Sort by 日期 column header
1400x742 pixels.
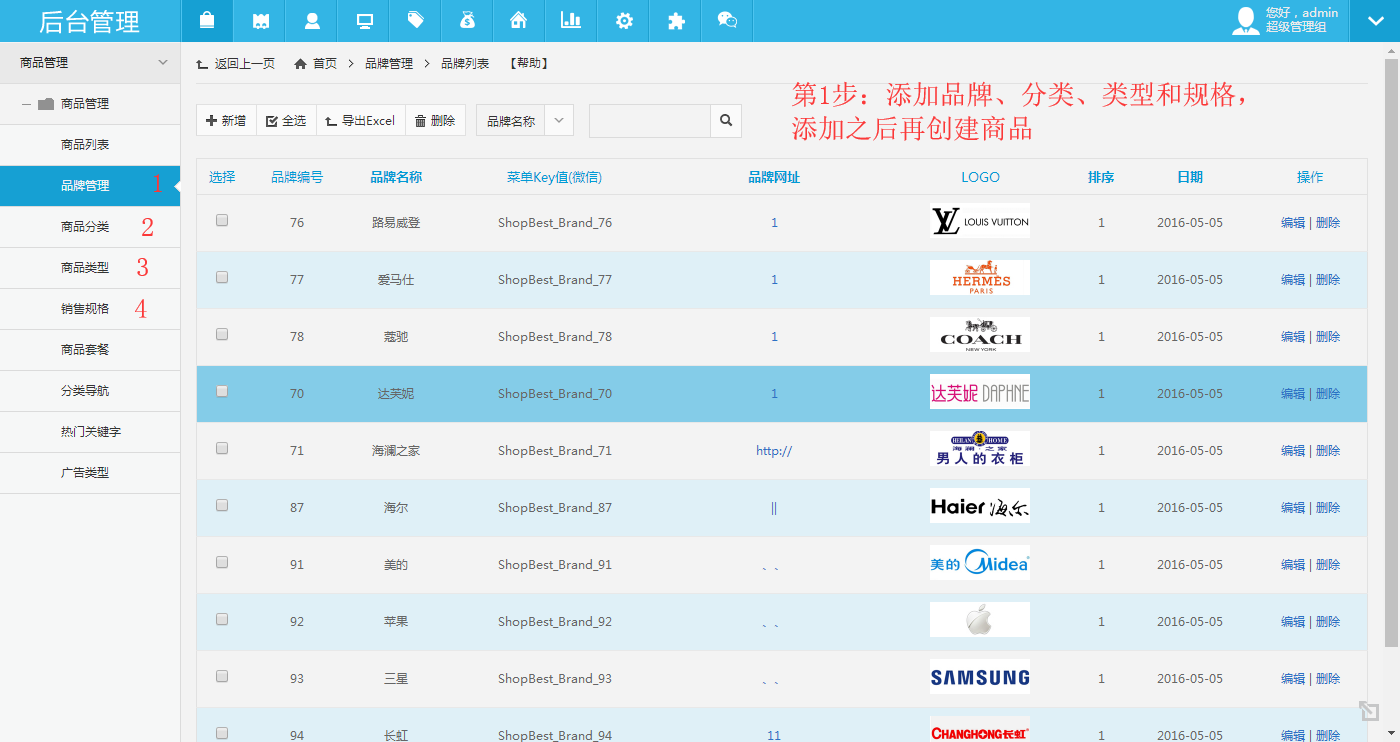point(1190,177)
